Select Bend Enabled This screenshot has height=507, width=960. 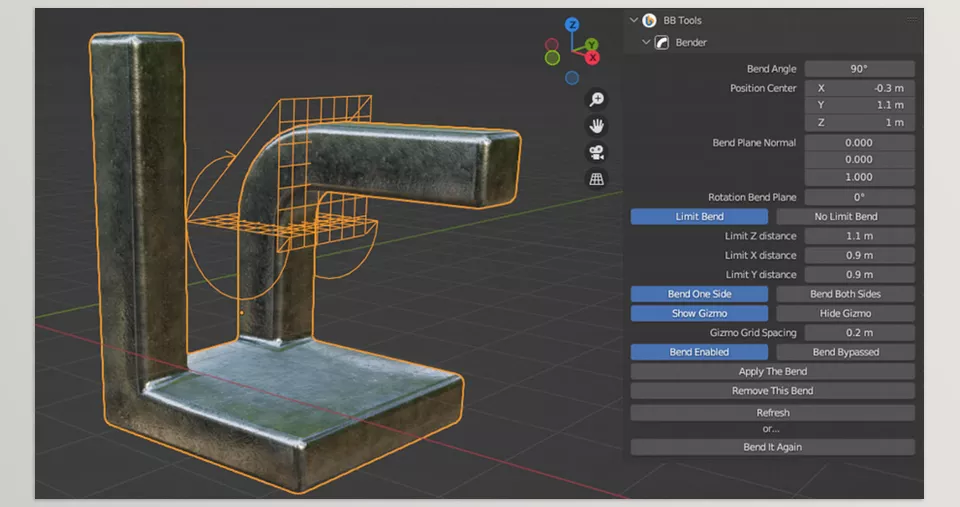coord(699,352)
